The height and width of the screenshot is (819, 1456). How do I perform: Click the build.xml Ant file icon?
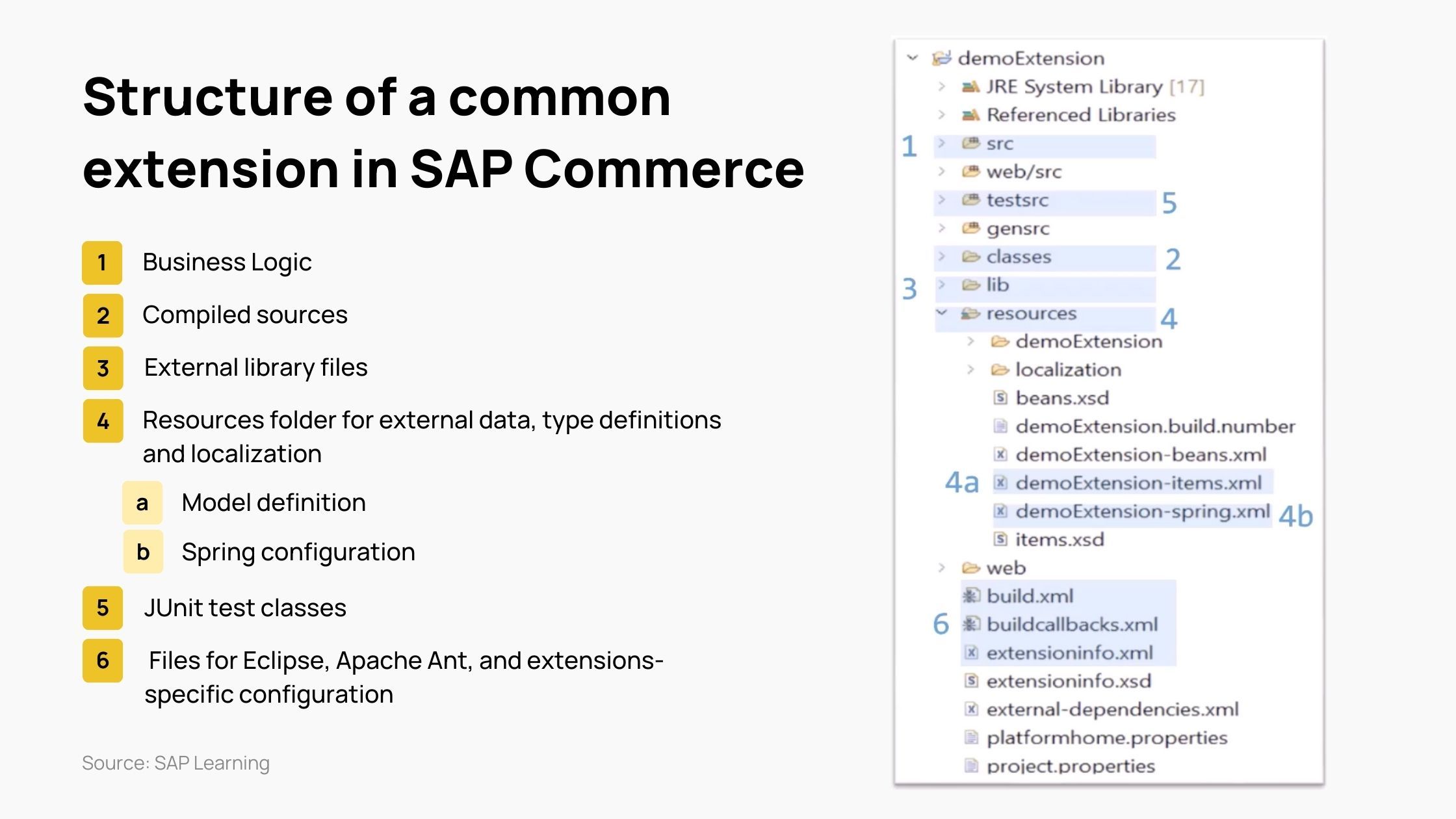[971, 596]
